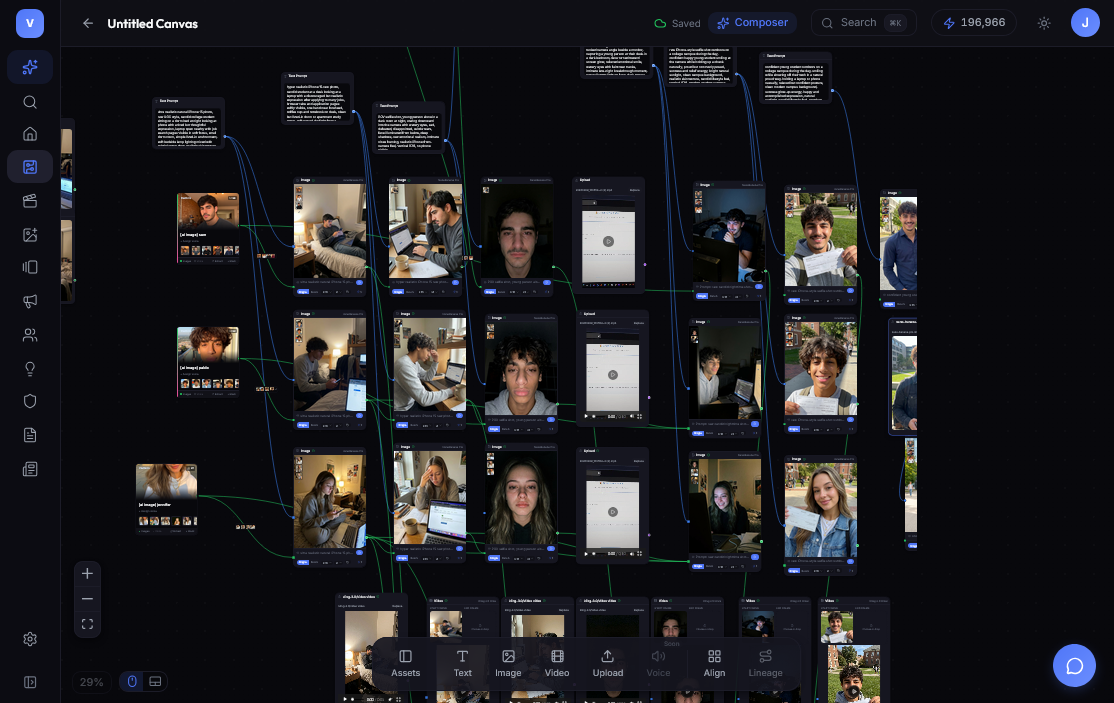Select image of curly-haired man sitting on bed with phone
This screenshot has width=1114, height=703.
[330, 365]
